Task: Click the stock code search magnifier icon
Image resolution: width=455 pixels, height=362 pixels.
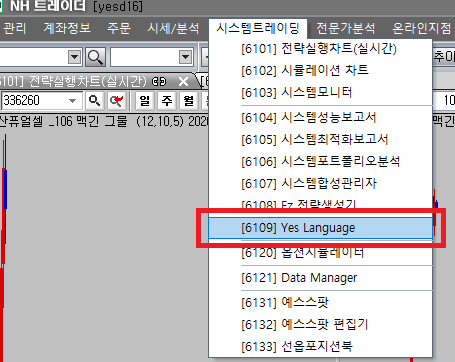Action: point(94,100)
